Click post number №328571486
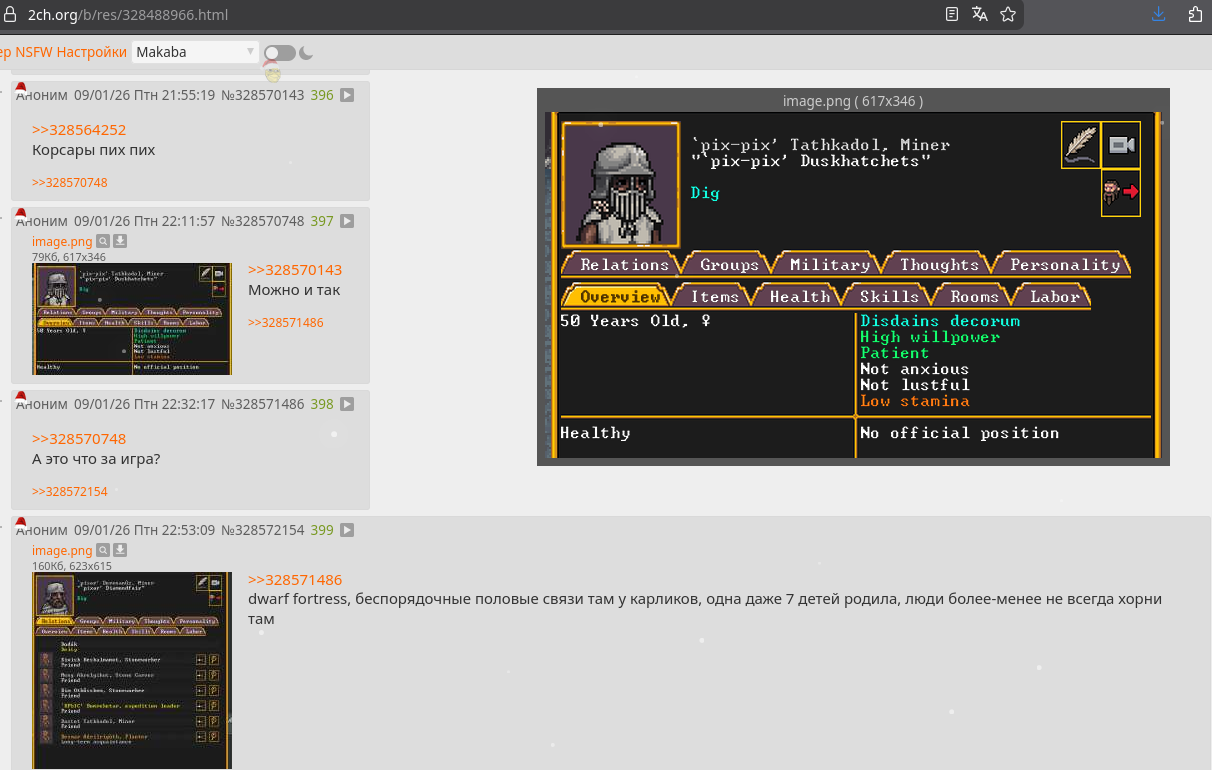Screen dimensions: 1212x770 262,405
